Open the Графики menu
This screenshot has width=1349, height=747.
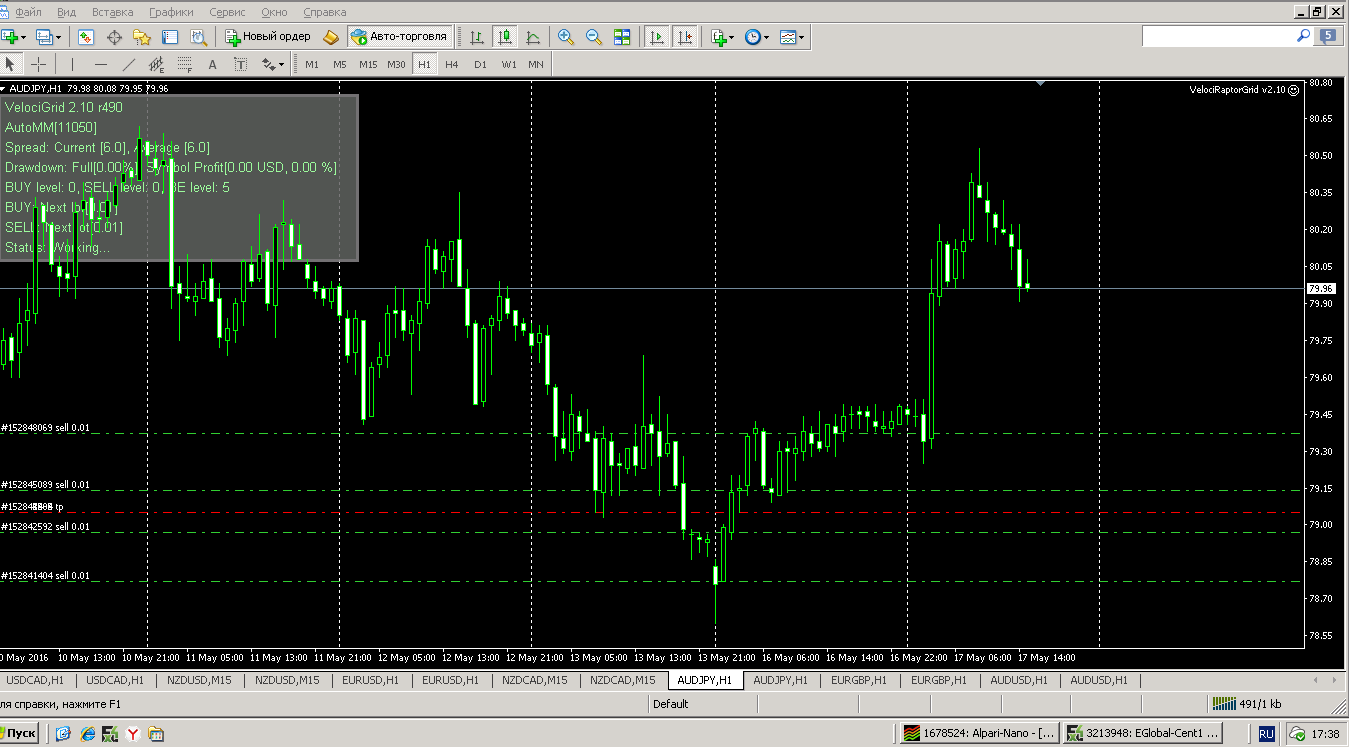tap(171, 12)
